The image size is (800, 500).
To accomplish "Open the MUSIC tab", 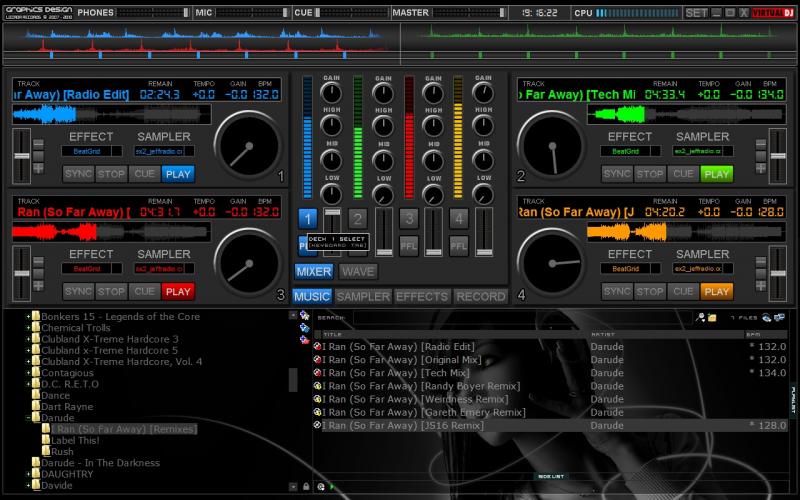I will 312,296.
